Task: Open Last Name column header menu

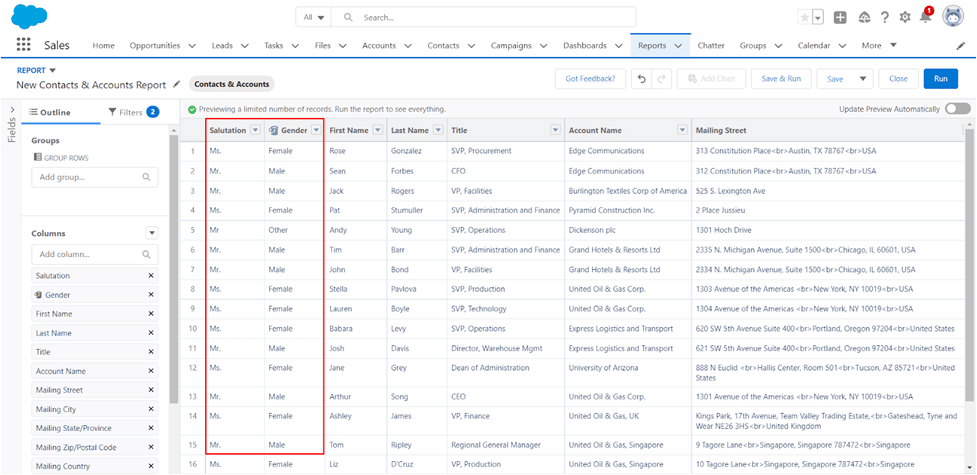Action: tap(438, 130)
